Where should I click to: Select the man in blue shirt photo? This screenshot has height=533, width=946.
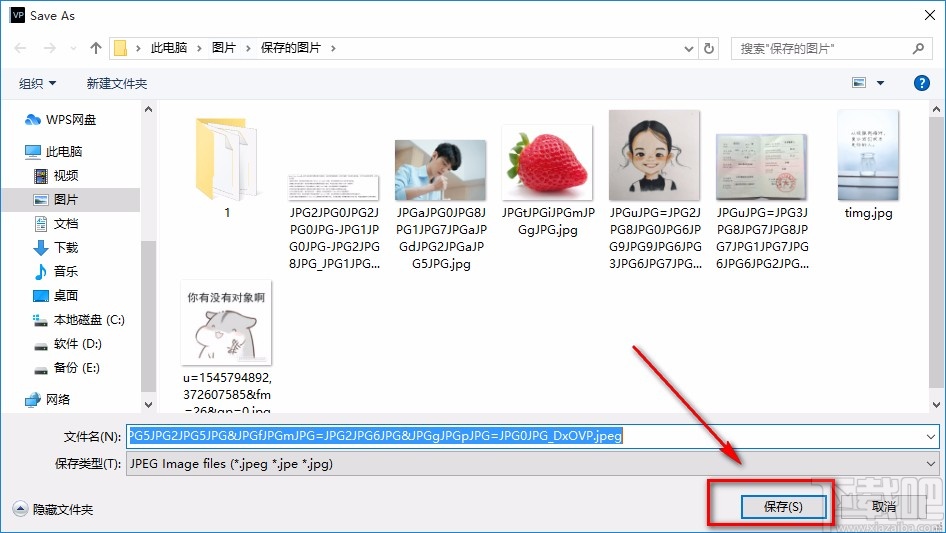(x=441, y=170)
